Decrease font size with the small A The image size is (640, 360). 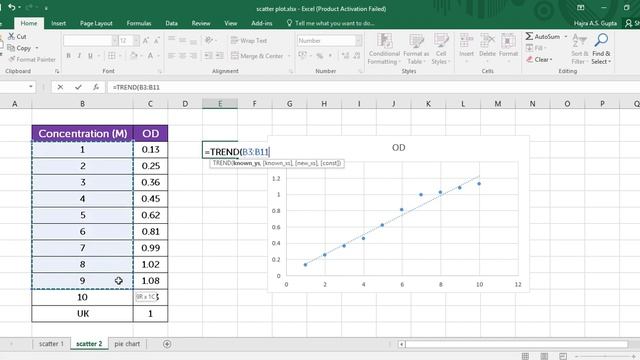coord(156,40)
